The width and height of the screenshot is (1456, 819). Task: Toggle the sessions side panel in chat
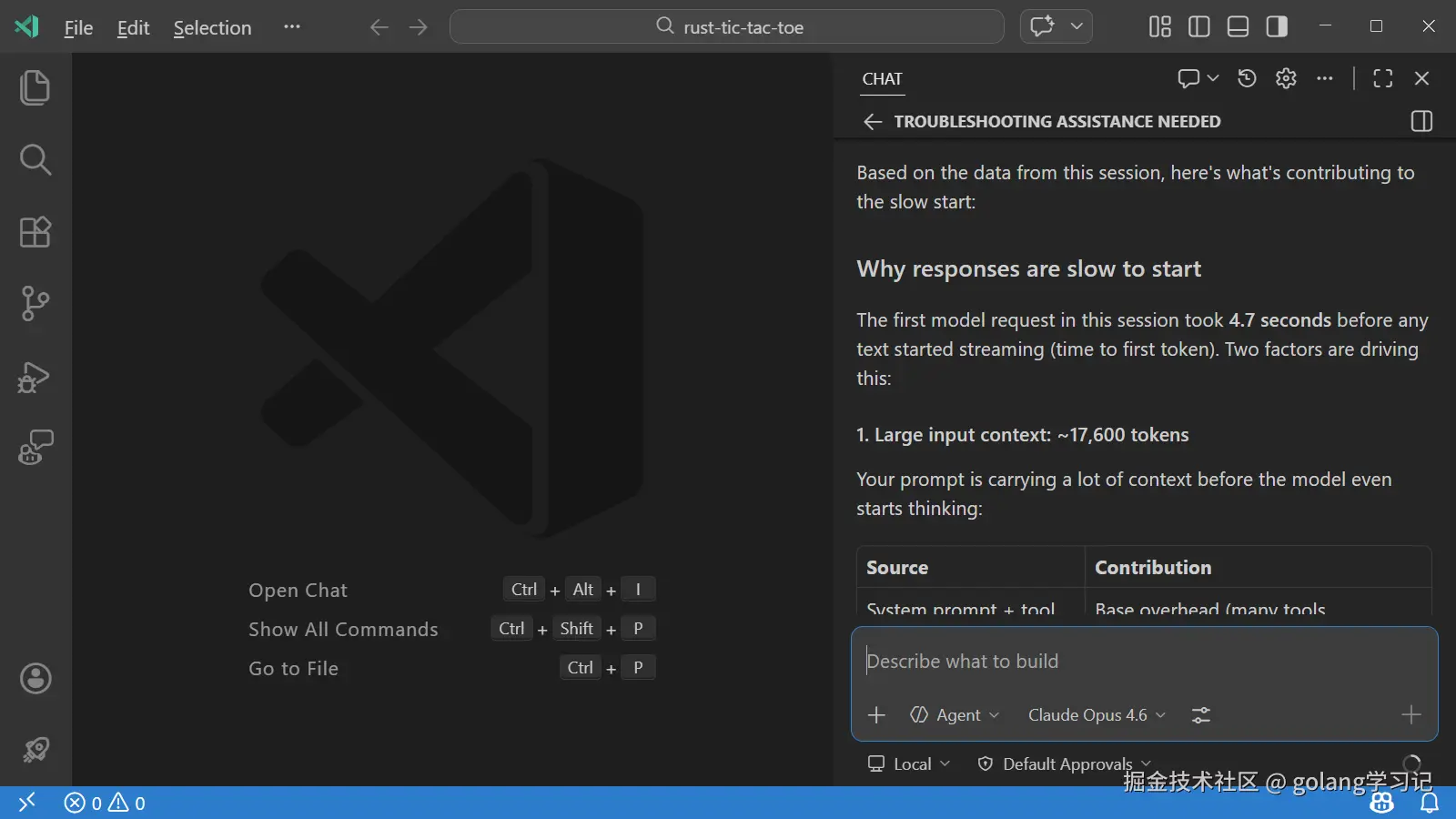click(x=1421, y=122)
